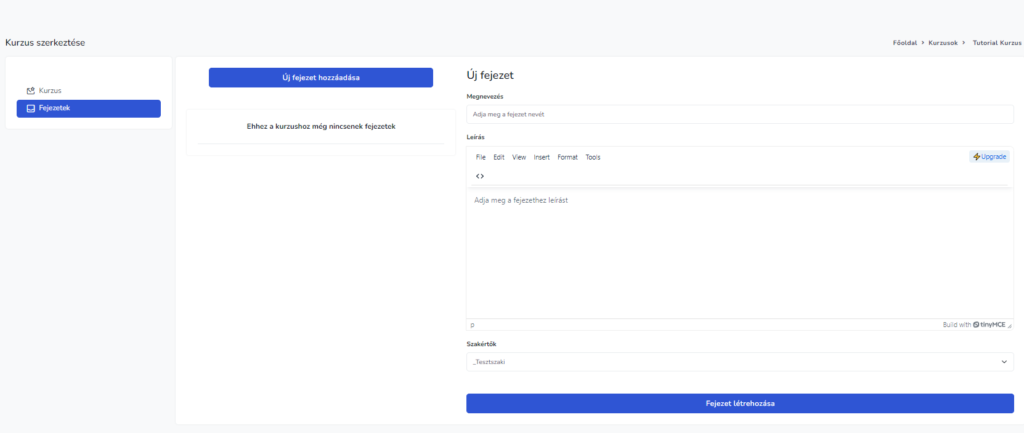The image size is (1024, 433).
Task: Open the View menu in editor
Action: point(519,157)
